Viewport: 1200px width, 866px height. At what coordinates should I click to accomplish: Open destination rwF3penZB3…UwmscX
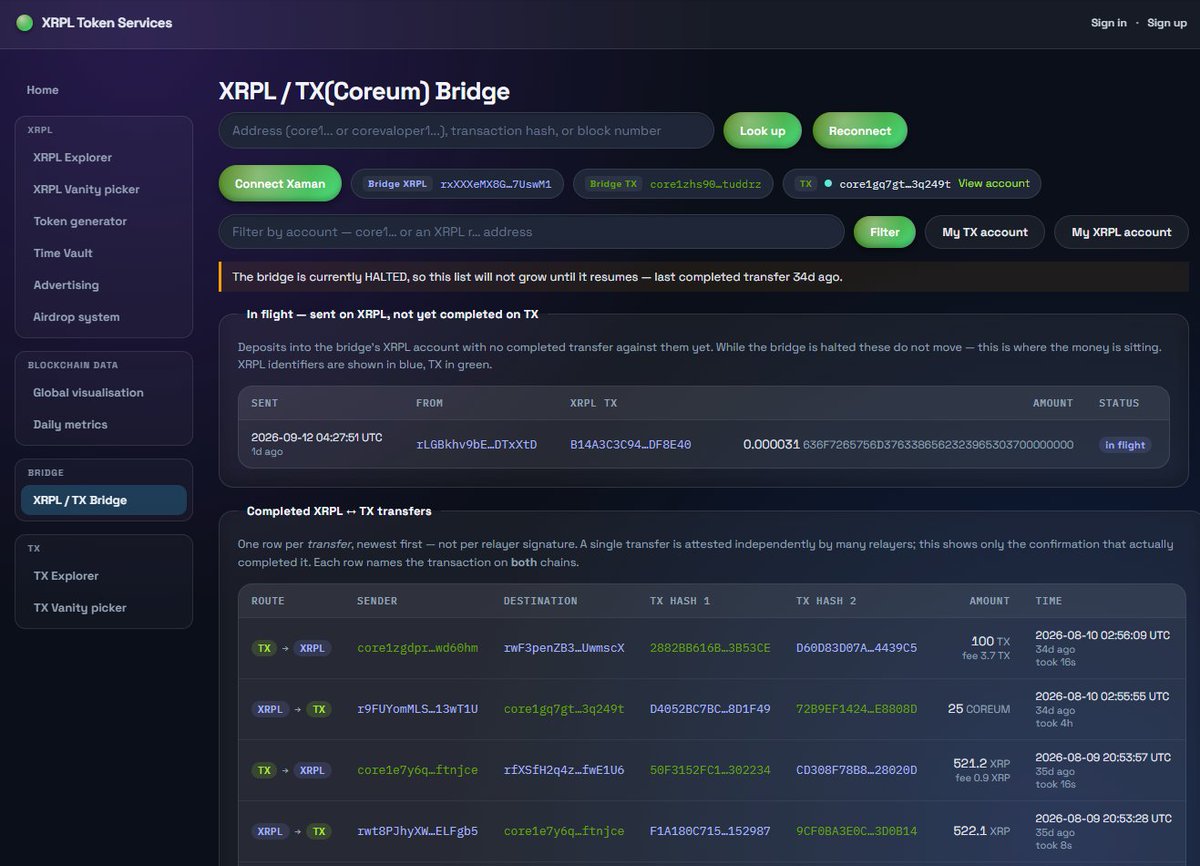point(564,648)
